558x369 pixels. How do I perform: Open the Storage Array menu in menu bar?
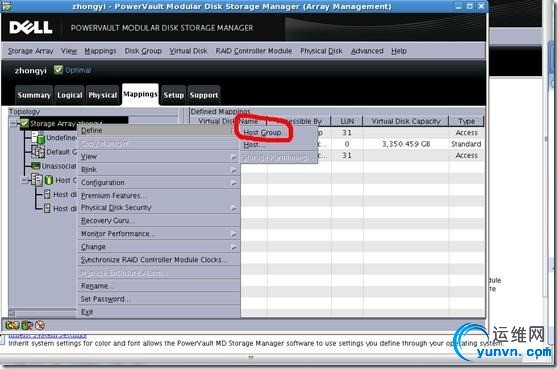[x=31, y=51]
